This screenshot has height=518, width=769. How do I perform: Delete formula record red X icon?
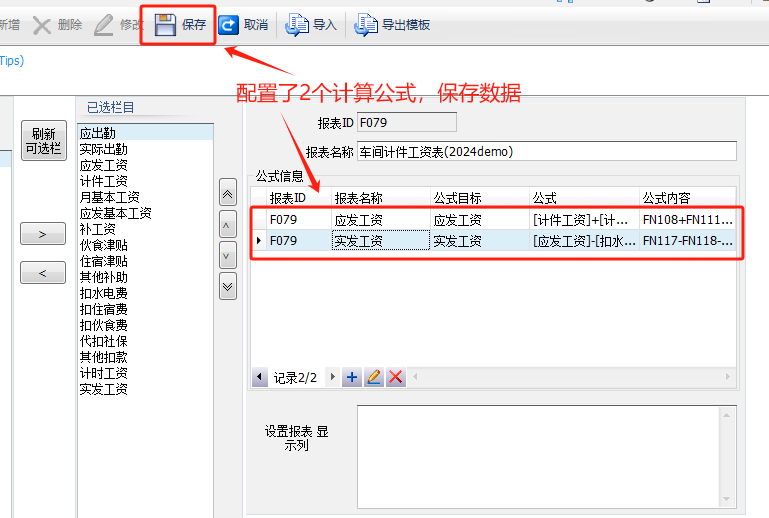coord(396,377)
